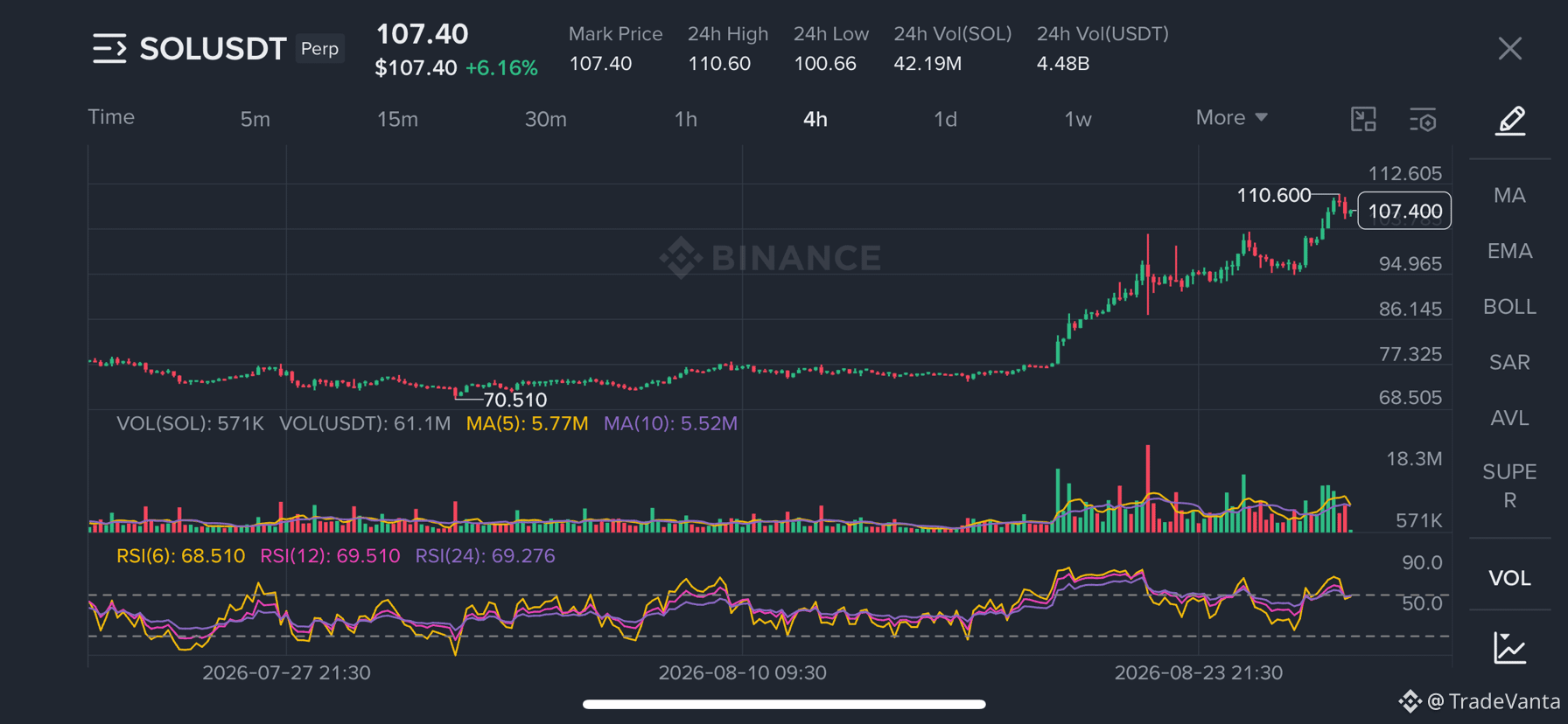This screenshot has height=724, width=1568.
Task: Click the 24h Vol(SOL) value 42.19M
Action: [x=927, y=64]
